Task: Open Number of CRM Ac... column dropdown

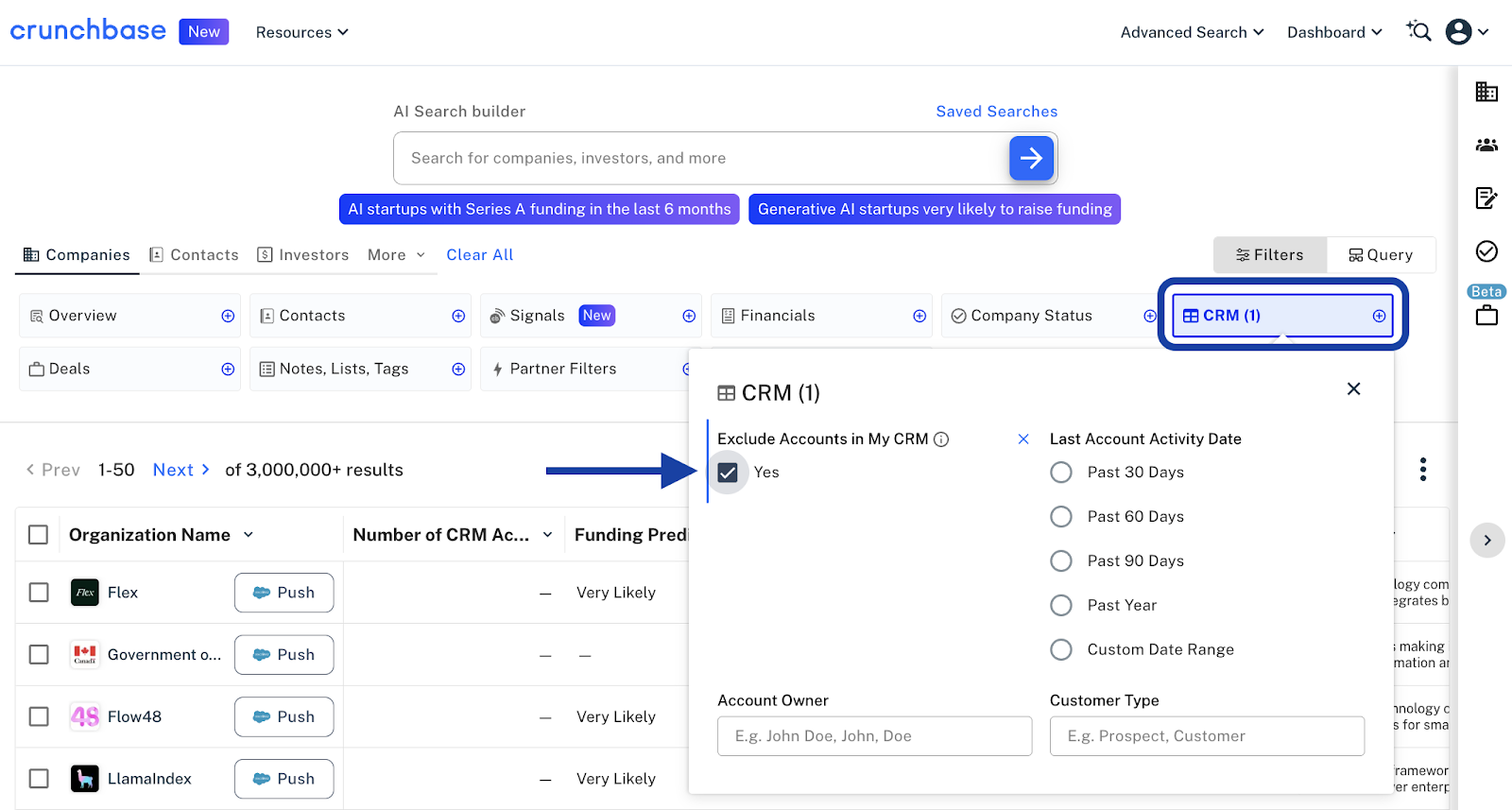Action: (x=547, y=535)
